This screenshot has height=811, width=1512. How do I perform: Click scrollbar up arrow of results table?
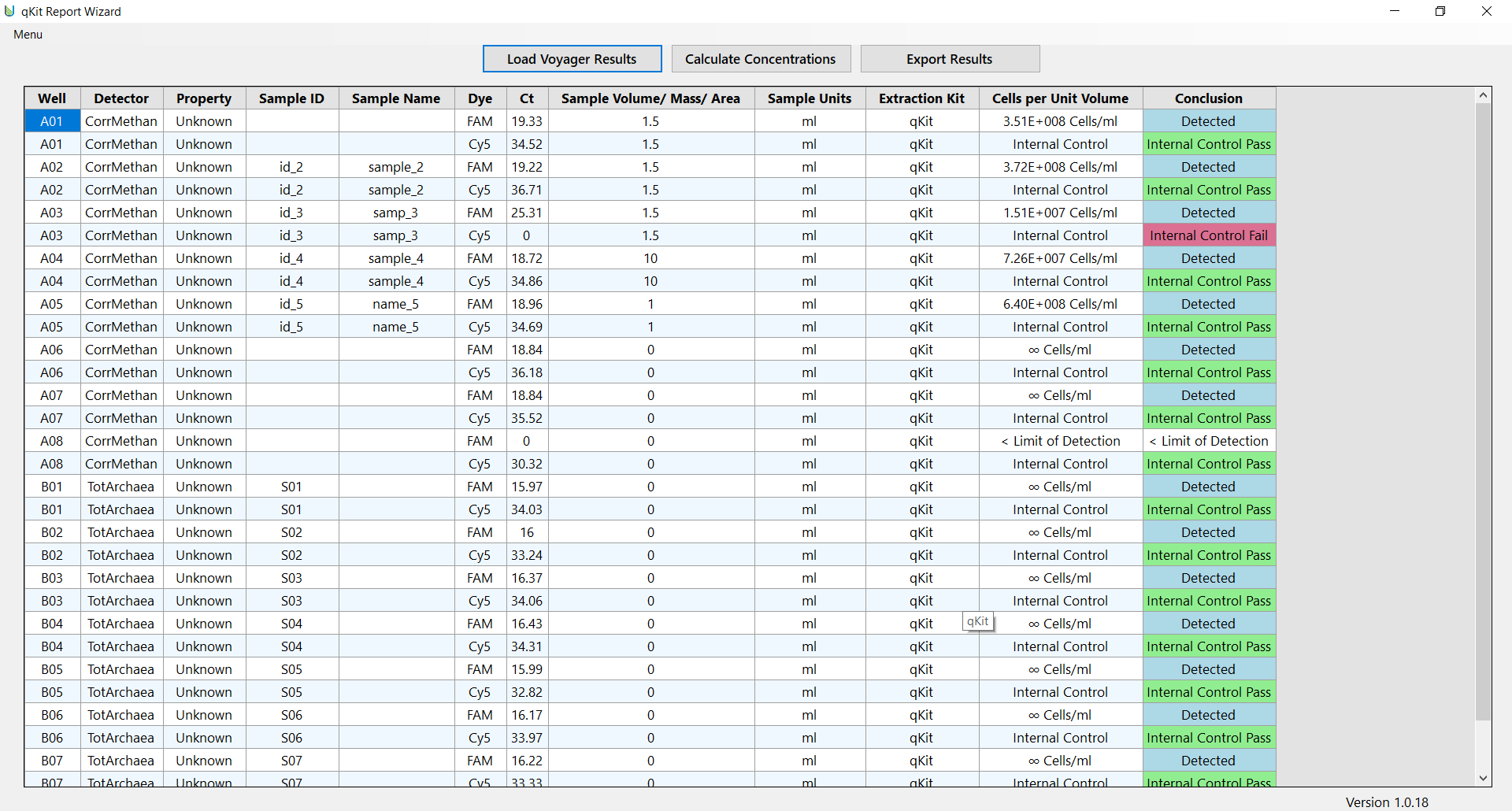(x=1483, y=95)
